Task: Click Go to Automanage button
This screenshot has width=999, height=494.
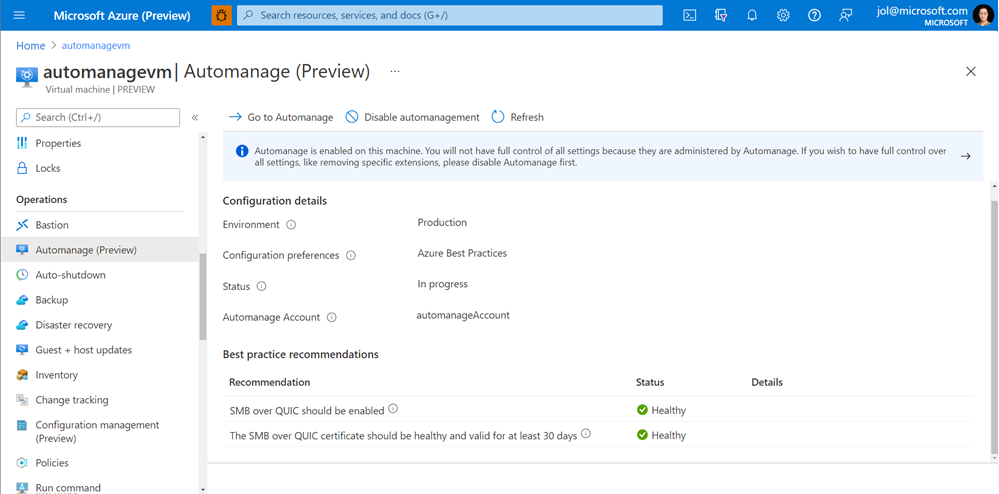Action: coord(281,117)
